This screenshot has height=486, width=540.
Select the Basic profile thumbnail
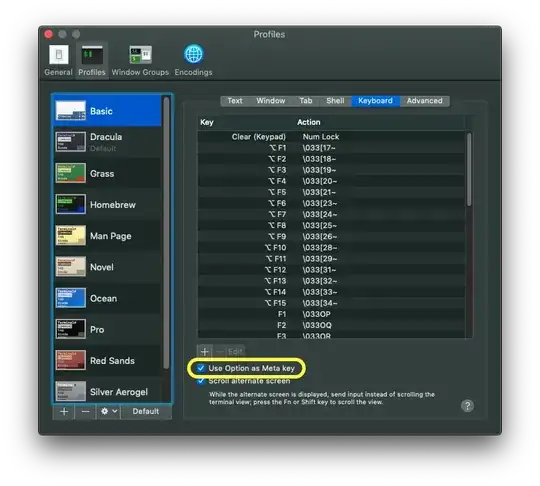[x=71, y=111]
